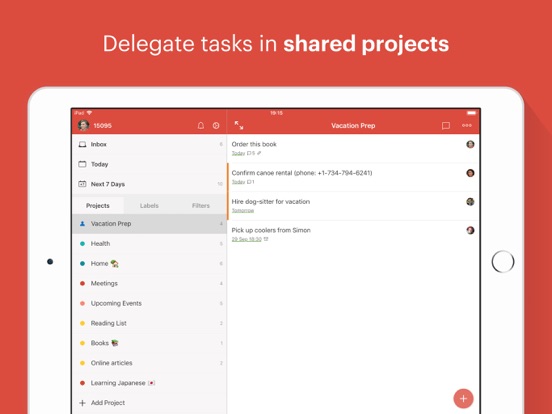Open the Health project
Image resolution: width=552 pixels, height=414 pixels.
tap(150, 244)
